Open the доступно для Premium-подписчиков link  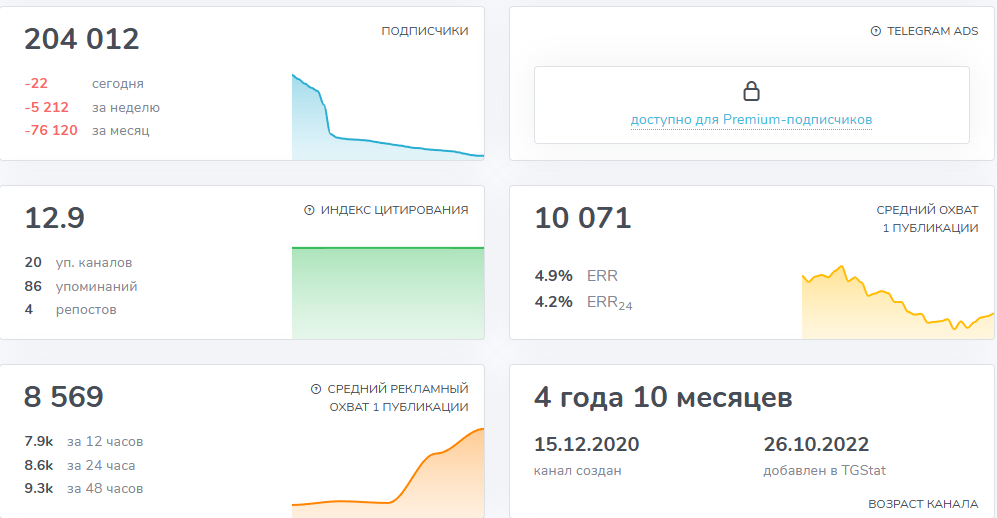point(751,120)
